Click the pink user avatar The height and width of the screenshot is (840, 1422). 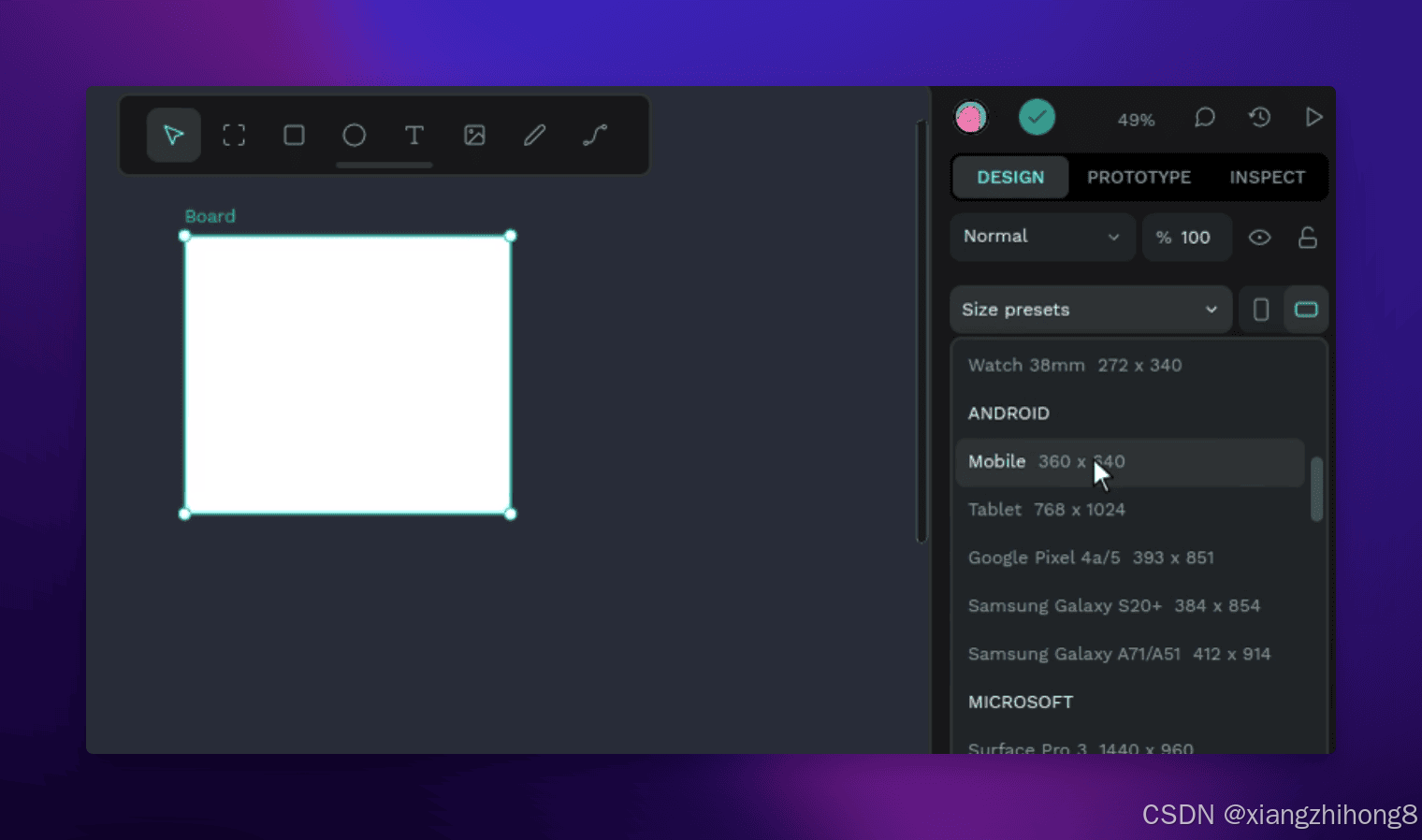coord(971,118)
